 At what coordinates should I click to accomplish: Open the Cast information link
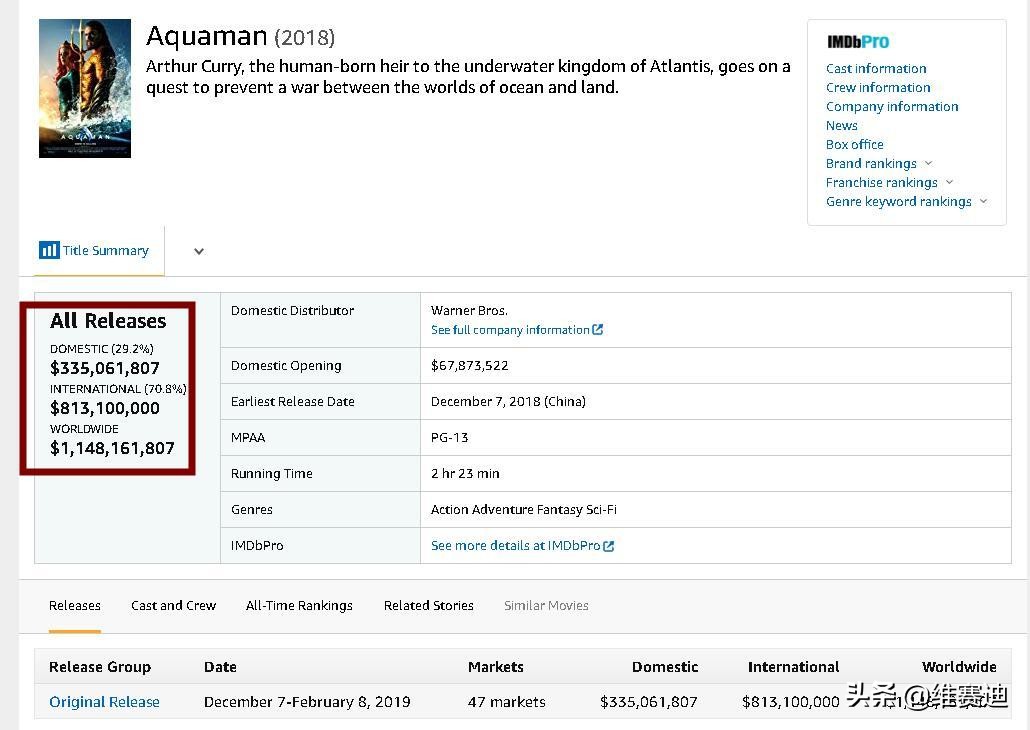[876, 69]
